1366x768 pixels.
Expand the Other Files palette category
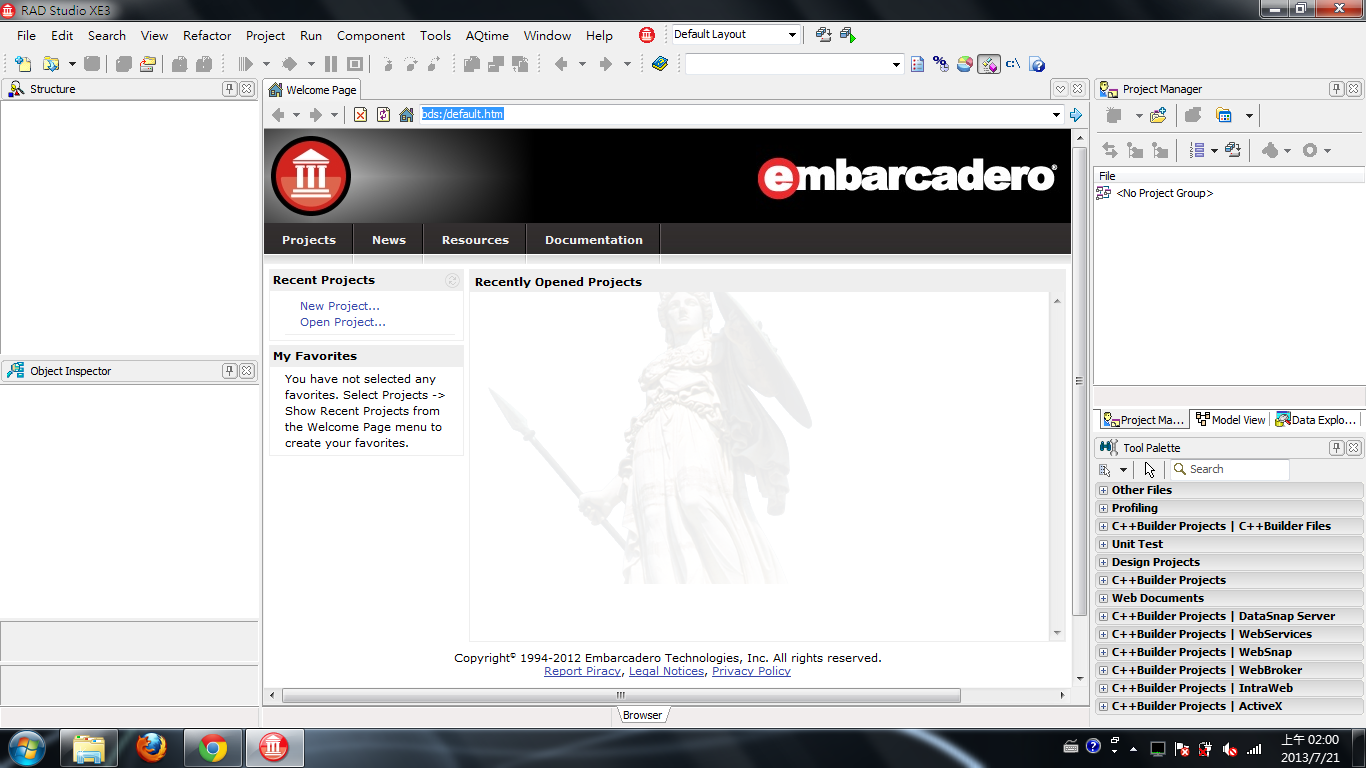click(1104, 490)
